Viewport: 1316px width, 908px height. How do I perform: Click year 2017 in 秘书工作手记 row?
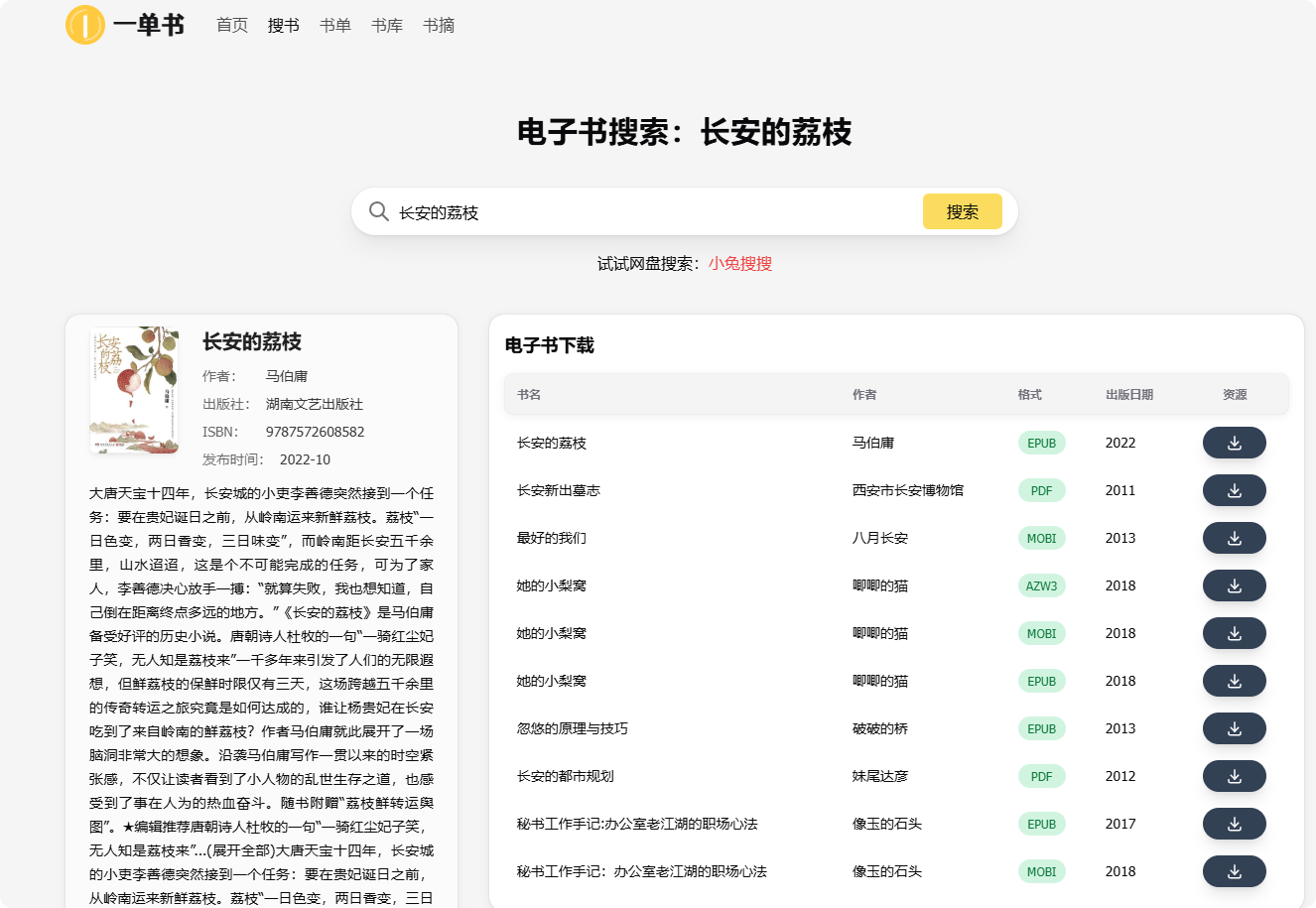(x=1120, y=824)
